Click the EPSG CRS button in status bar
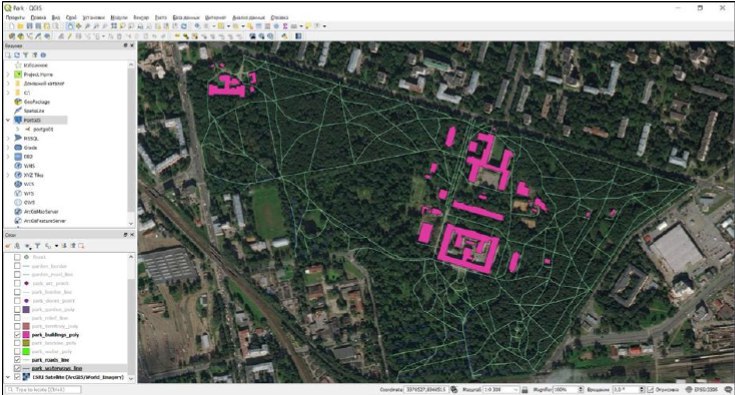The width and height of the screenshot is (735, 395). tap(702, 389)
